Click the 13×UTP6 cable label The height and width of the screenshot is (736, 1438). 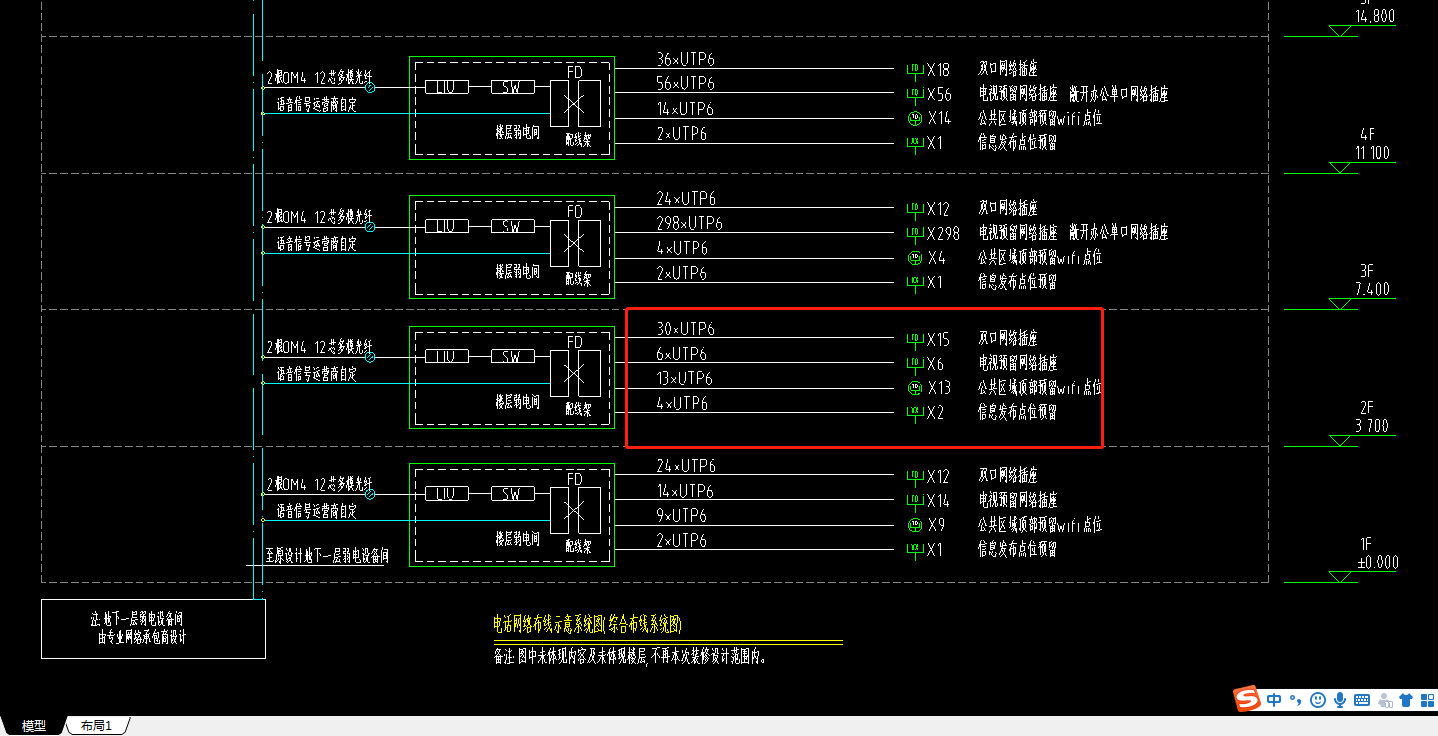click(x=685, y=378)
